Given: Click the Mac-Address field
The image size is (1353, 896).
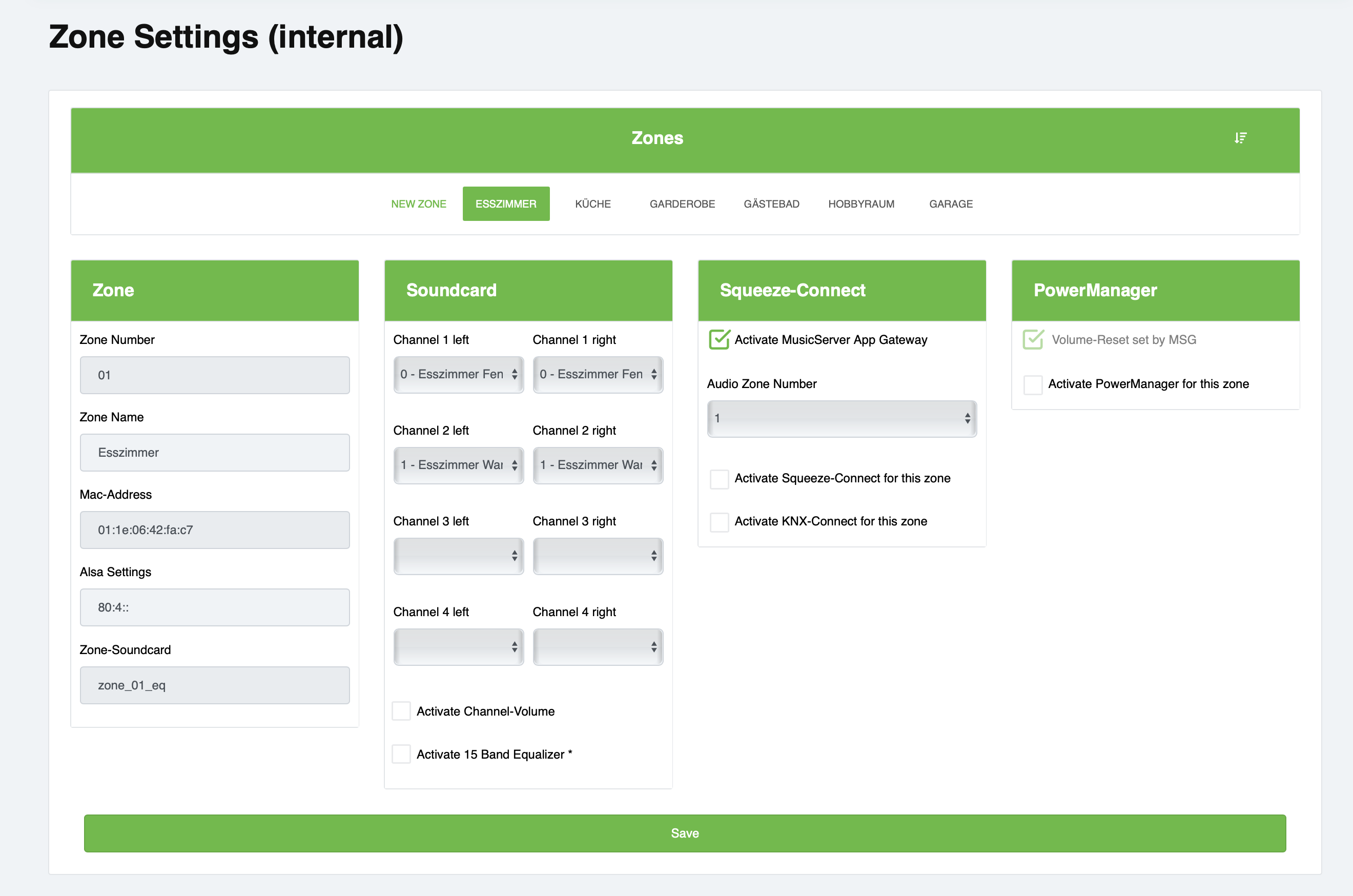Looking at the screenshot, I should pos(215,530).
